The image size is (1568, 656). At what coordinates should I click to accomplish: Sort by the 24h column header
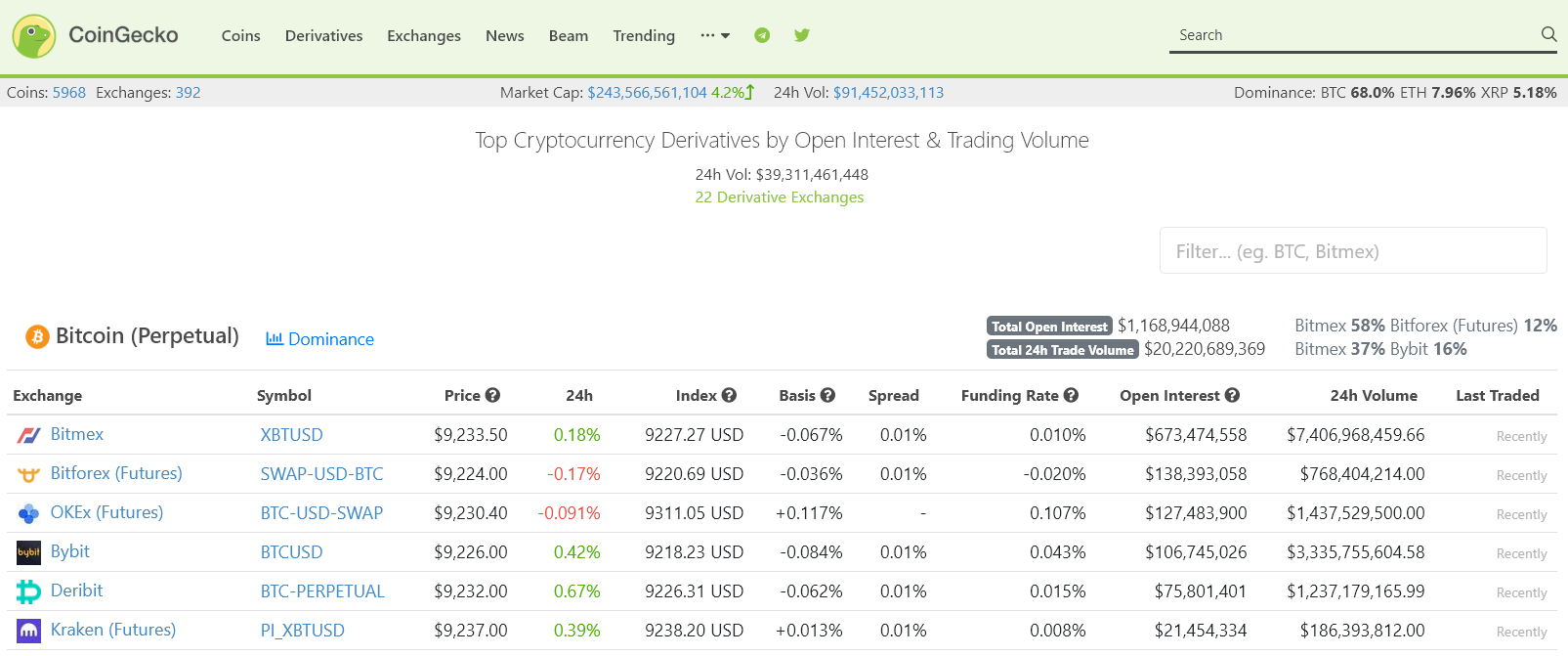point(579,395)
